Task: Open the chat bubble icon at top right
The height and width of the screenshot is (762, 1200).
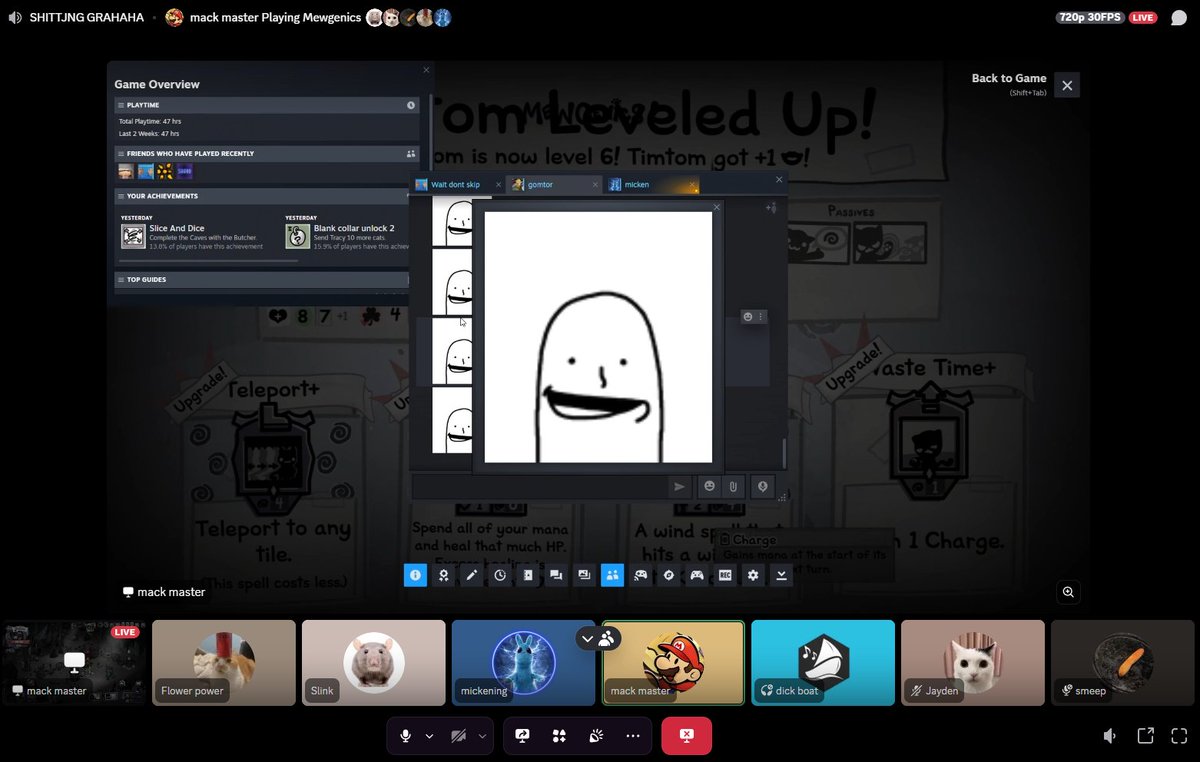Action: [1179, 17]
